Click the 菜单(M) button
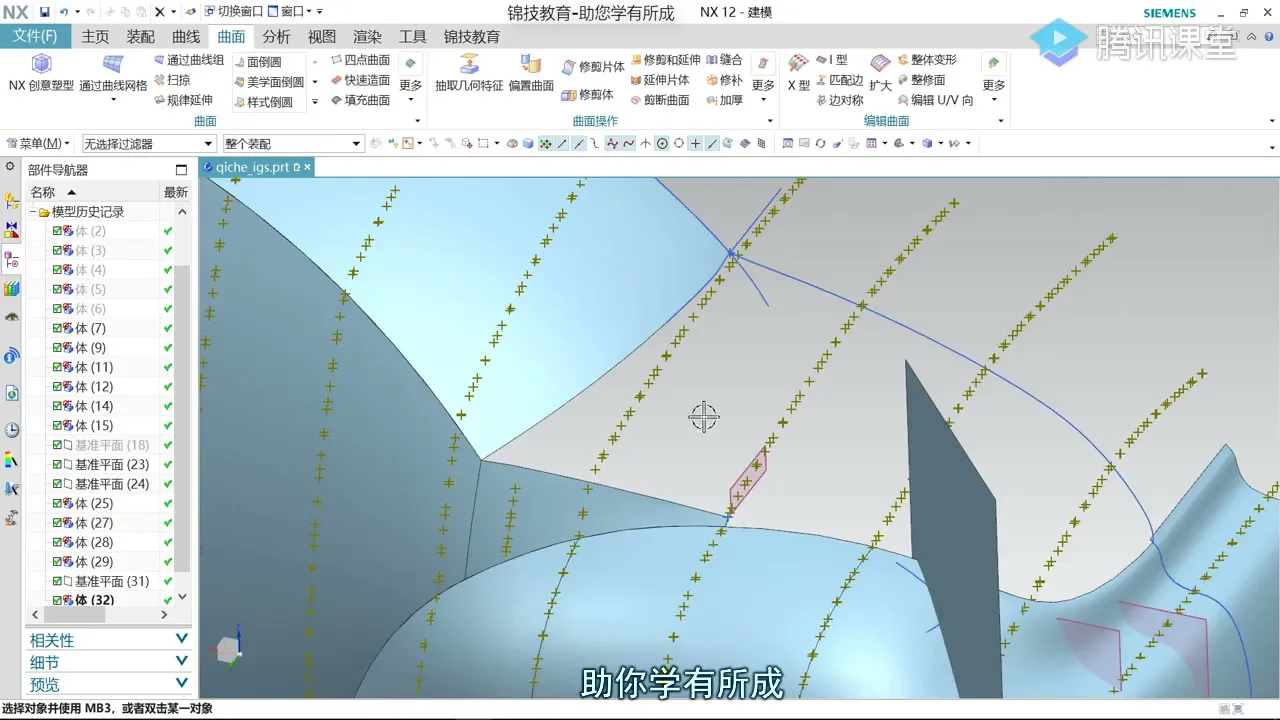 [x=36, y=143]
